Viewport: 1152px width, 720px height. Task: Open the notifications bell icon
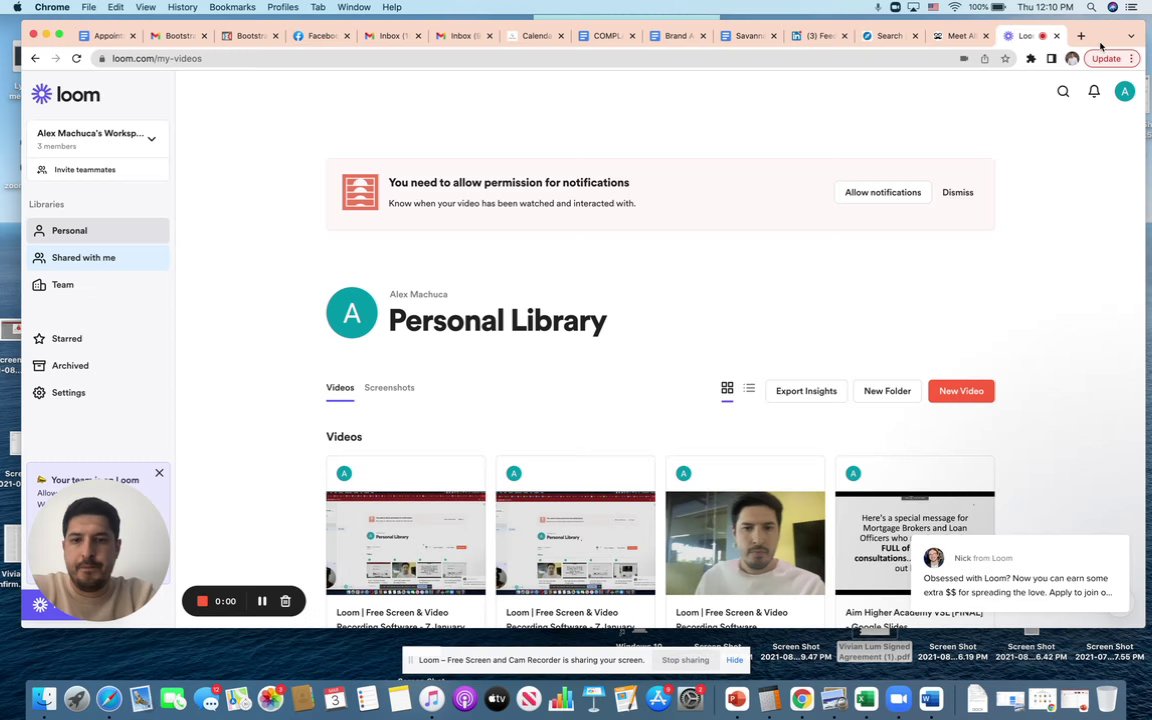tap(1094, 91)
